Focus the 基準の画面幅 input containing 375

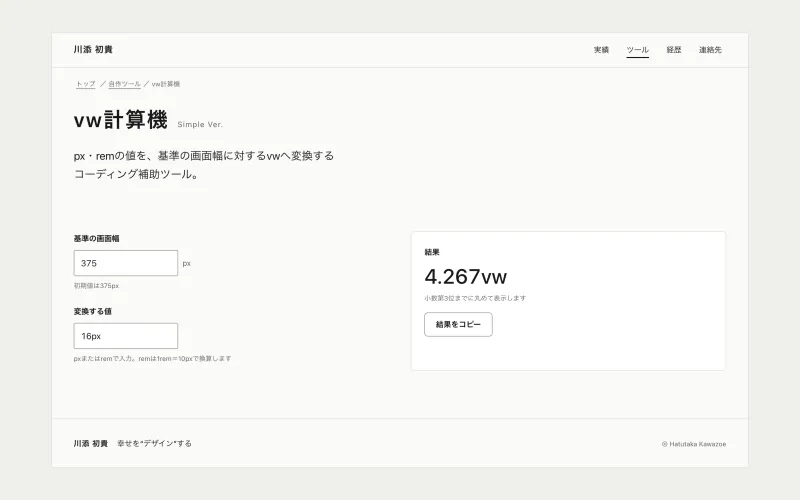tap(126, 263)
